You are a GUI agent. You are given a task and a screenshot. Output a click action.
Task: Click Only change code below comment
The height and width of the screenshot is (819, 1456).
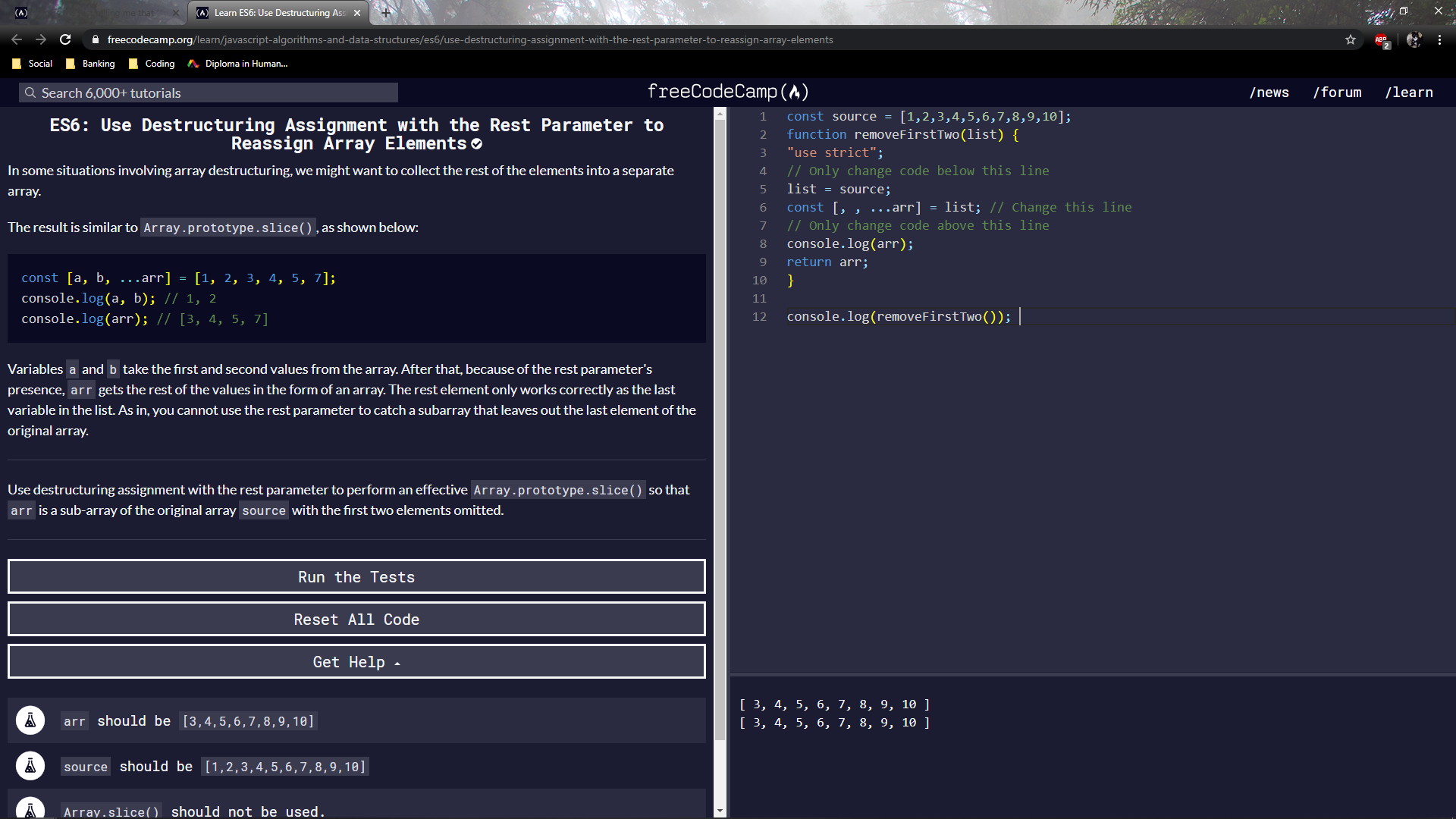(918, 171)
